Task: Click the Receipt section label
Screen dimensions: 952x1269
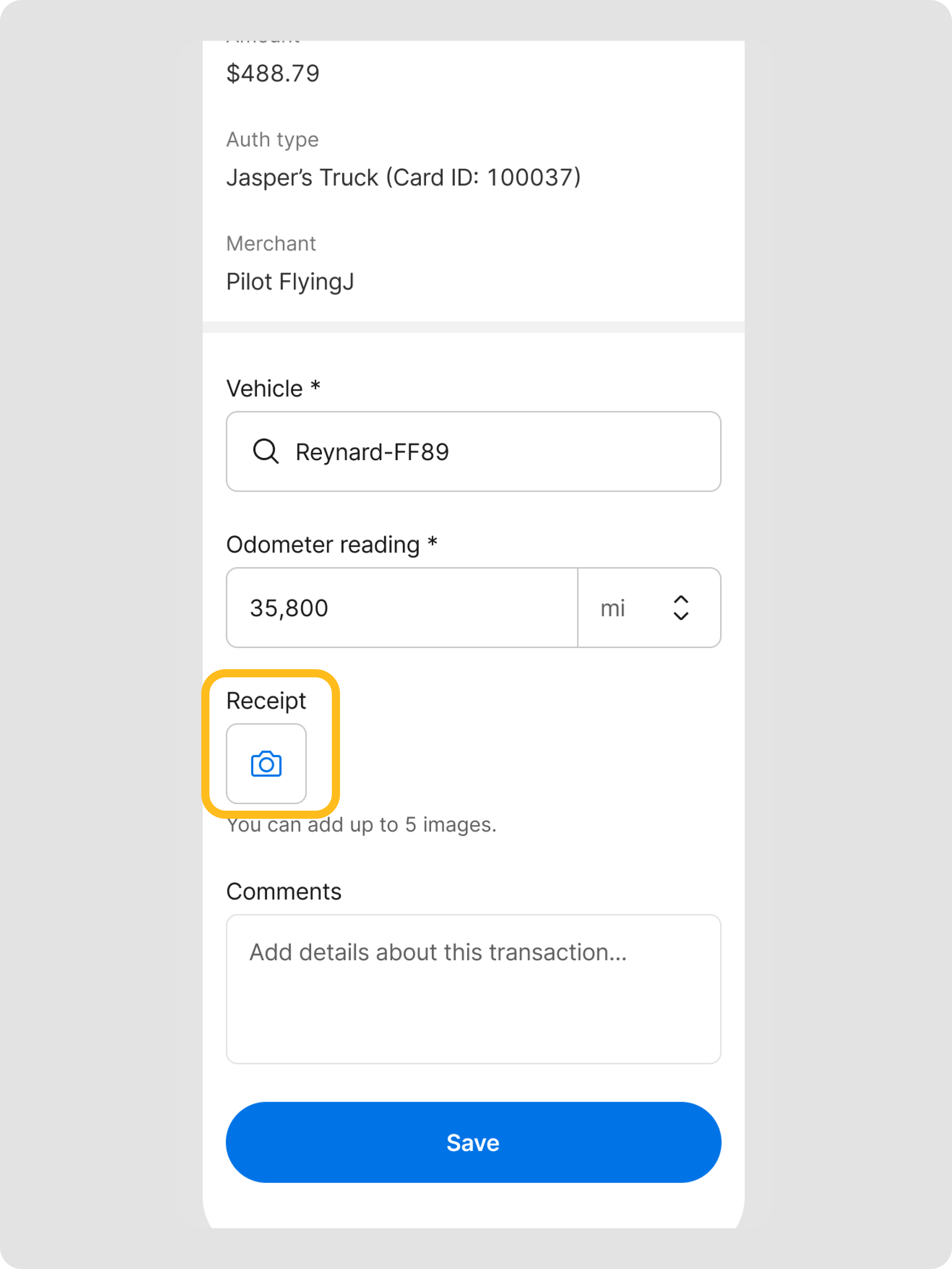Action: (x=266, y=700)
